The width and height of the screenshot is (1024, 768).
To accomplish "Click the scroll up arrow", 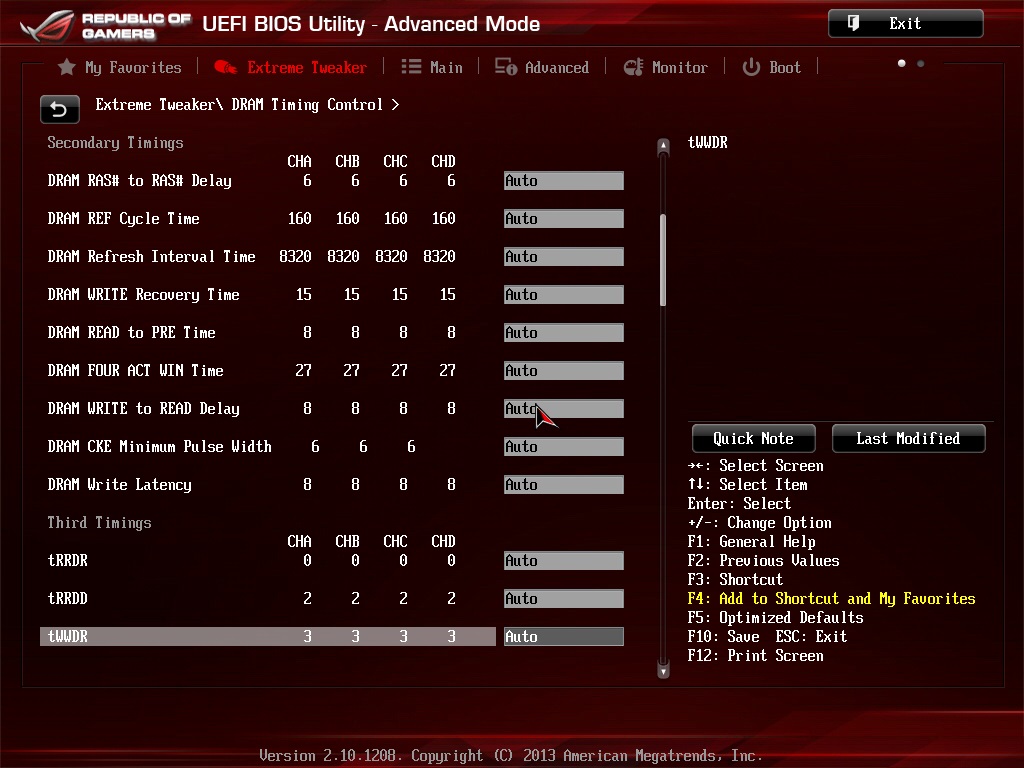I will pos(664,146).
